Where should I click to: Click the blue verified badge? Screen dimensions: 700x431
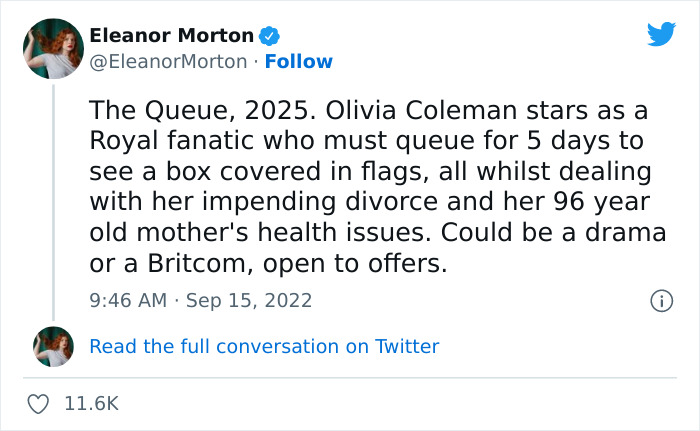pos(269,36)
